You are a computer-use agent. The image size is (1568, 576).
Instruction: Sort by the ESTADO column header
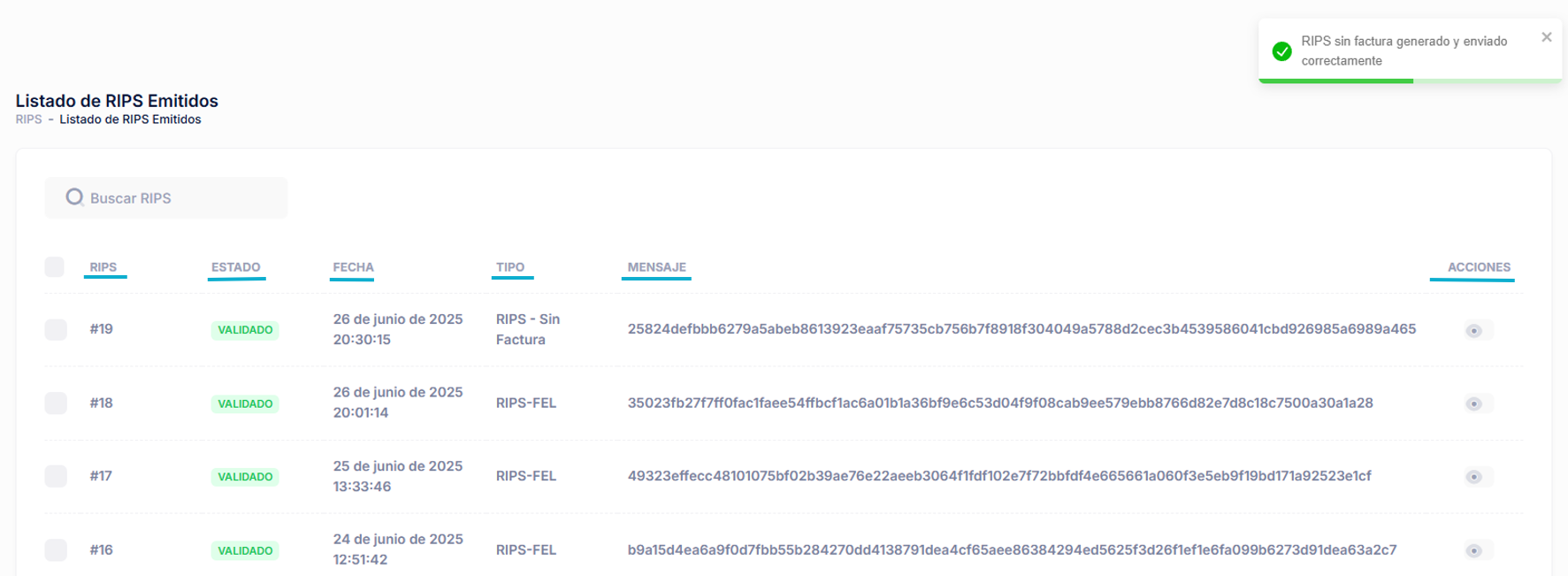(x=235, y=267)
